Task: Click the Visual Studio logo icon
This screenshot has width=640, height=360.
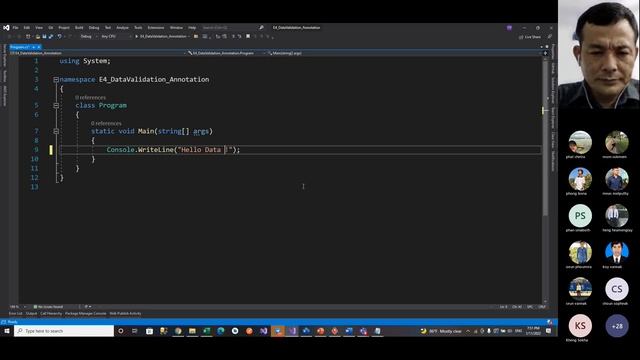Action: pyautogui.click(x=6, y=28)
